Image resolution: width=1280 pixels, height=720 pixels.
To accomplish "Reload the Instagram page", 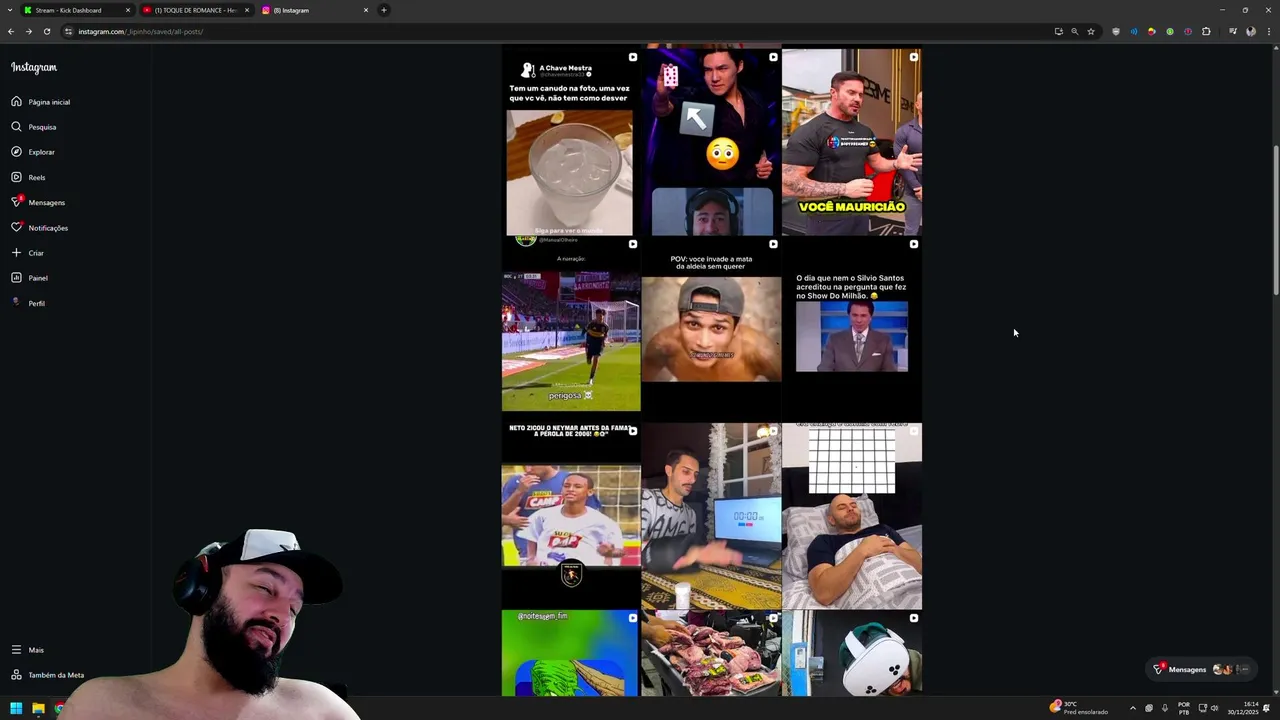I will click(47, 31).
